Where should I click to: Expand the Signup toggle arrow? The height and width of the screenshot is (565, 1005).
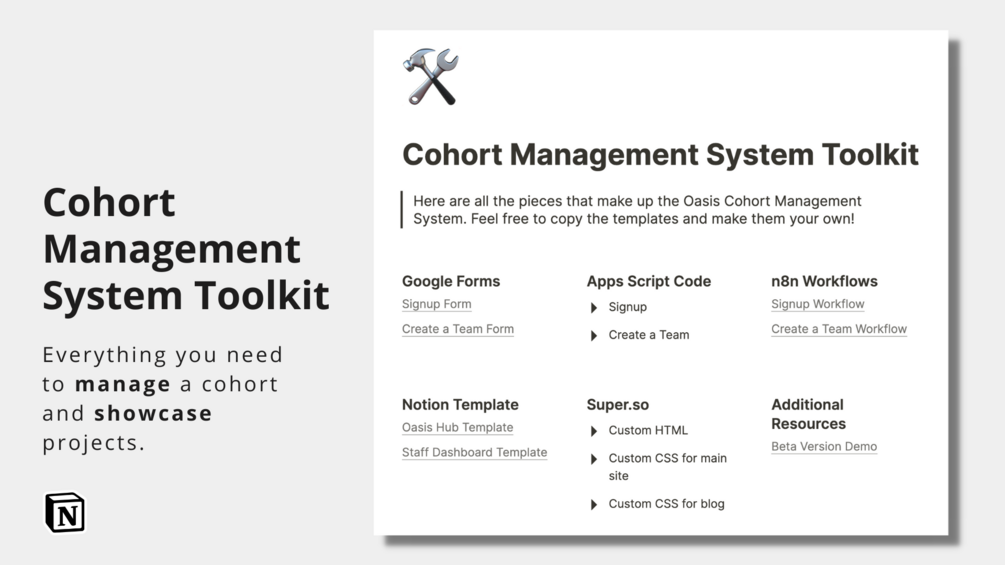[594, 308]
